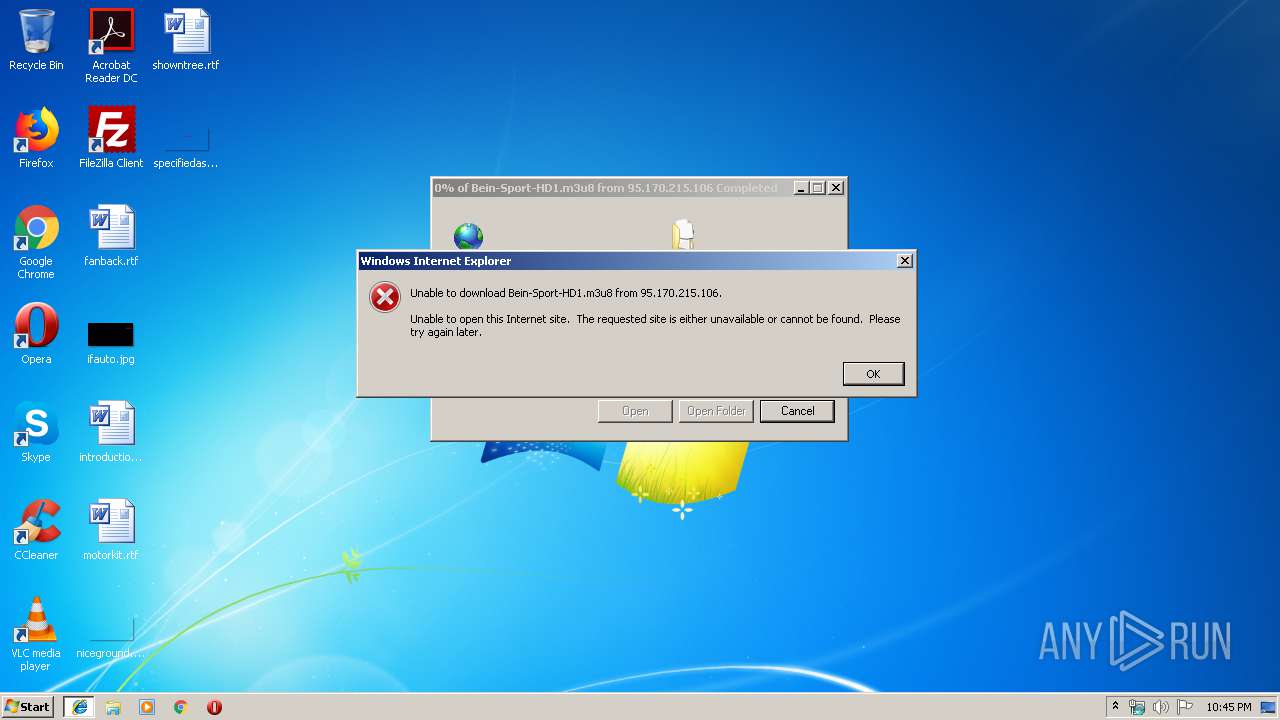
Task: Open the introductio... document icon
Action: point(111,432)
